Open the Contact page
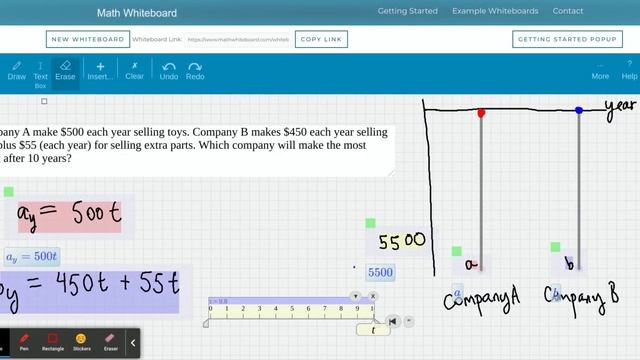The height and width of the screenshot is (360, 640). 568,11
